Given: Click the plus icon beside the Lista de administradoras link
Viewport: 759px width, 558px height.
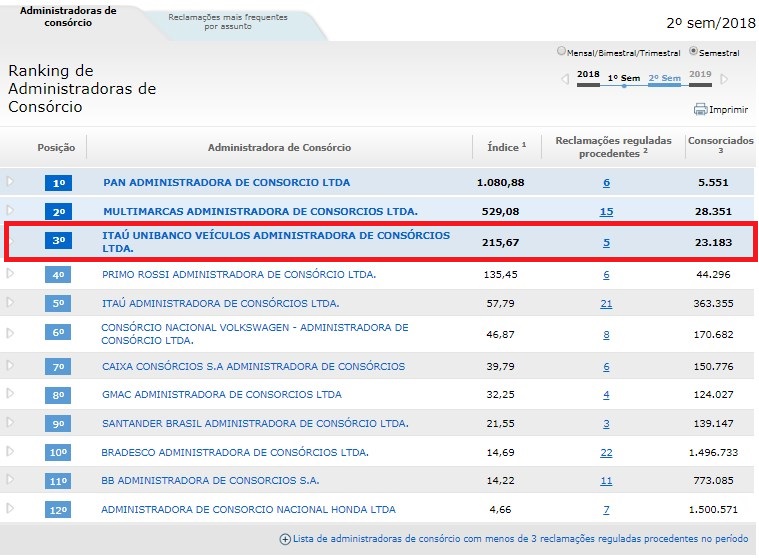Looking at the screenshot, I should point(285,539).
